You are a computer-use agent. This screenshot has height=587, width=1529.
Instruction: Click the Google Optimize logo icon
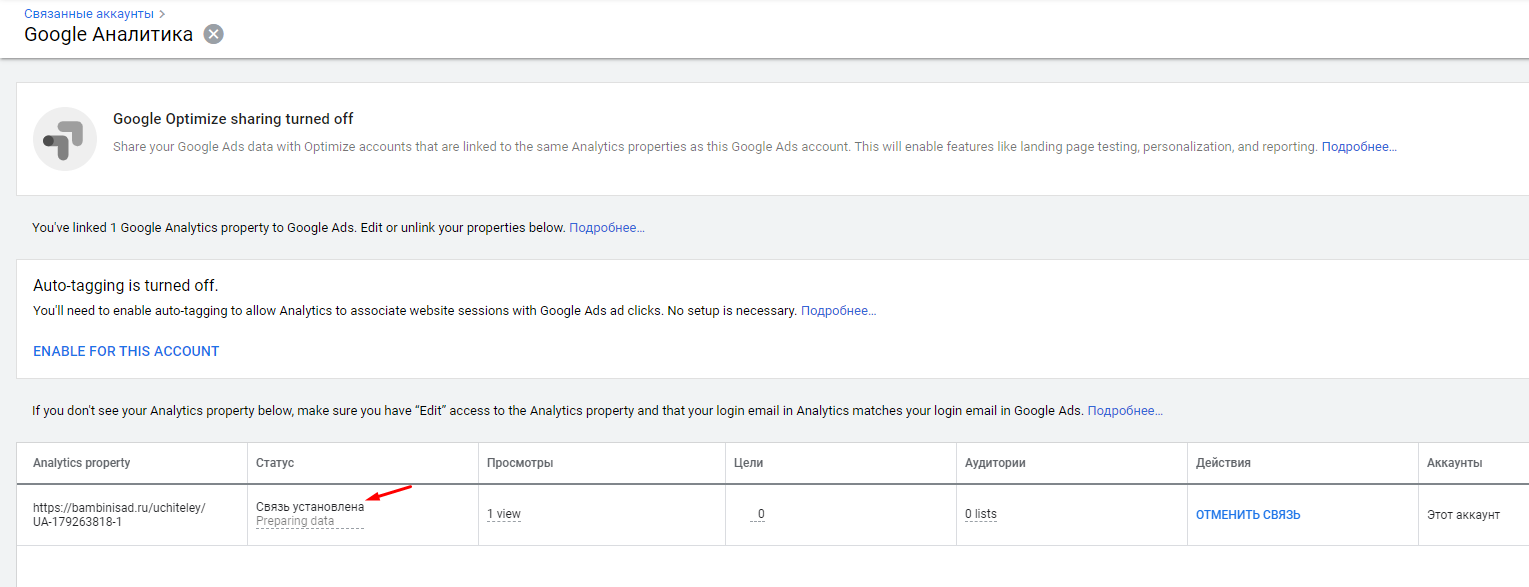coord(65,139)
